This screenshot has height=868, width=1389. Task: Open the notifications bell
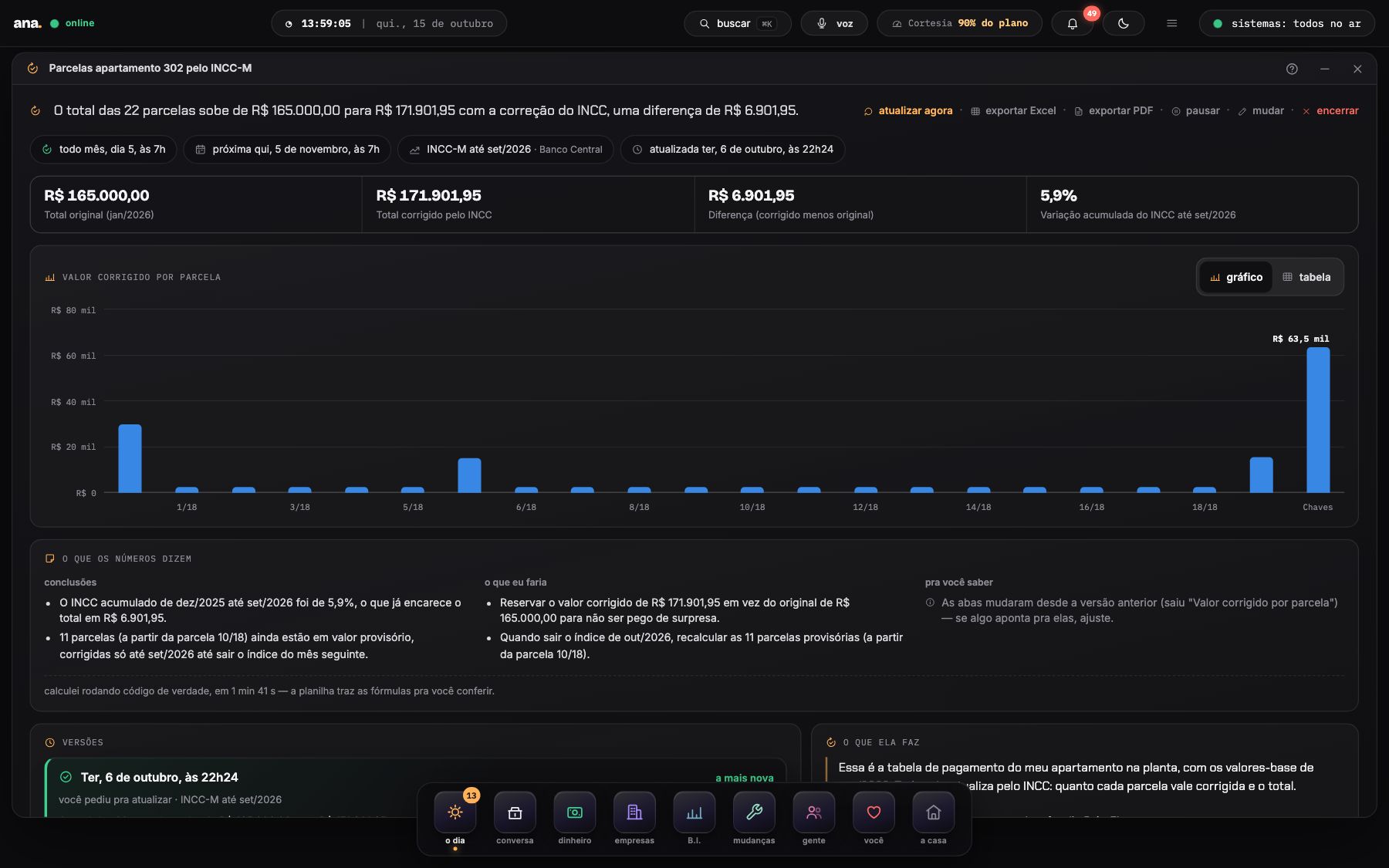[x=1072, y=23]
